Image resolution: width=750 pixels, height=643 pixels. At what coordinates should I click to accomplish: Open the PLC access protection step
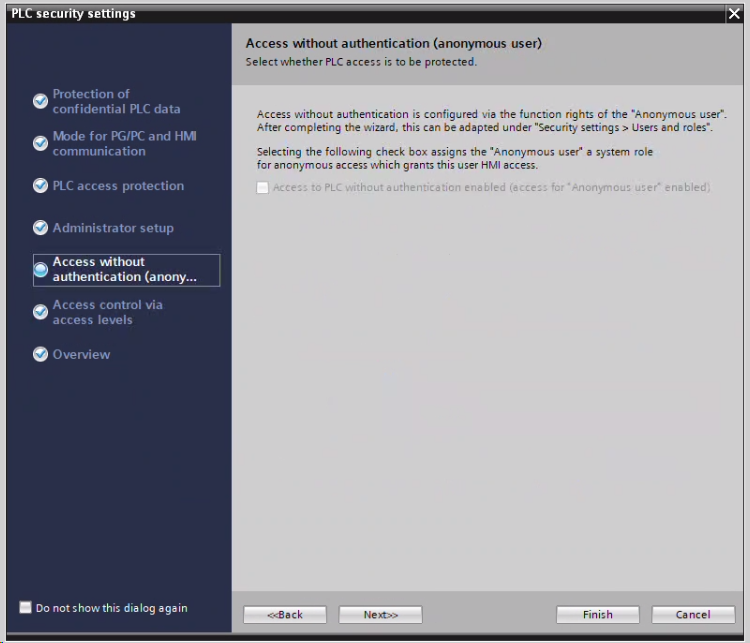(x=118, y=186)
